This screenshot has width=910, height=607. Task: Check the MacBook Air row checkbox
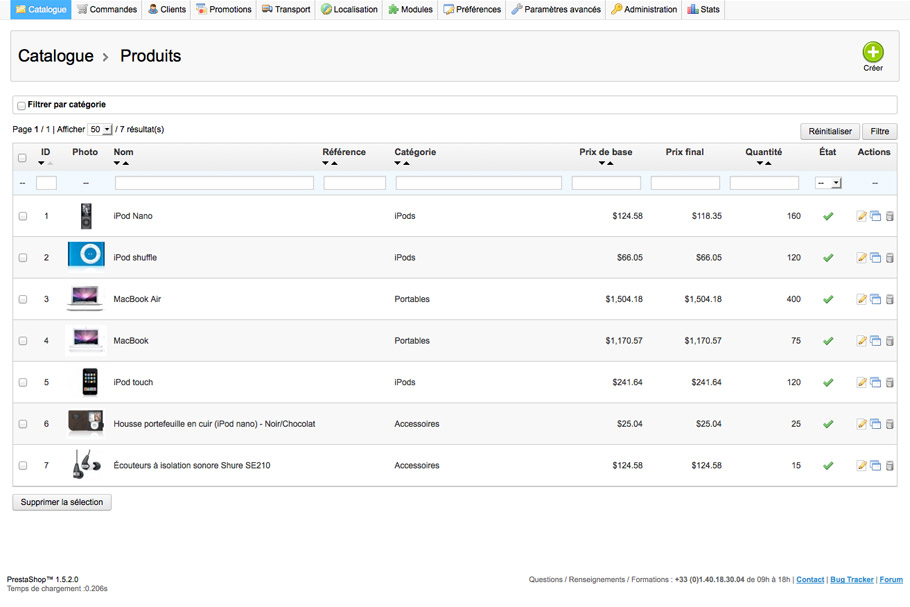(x=23, y=299)
